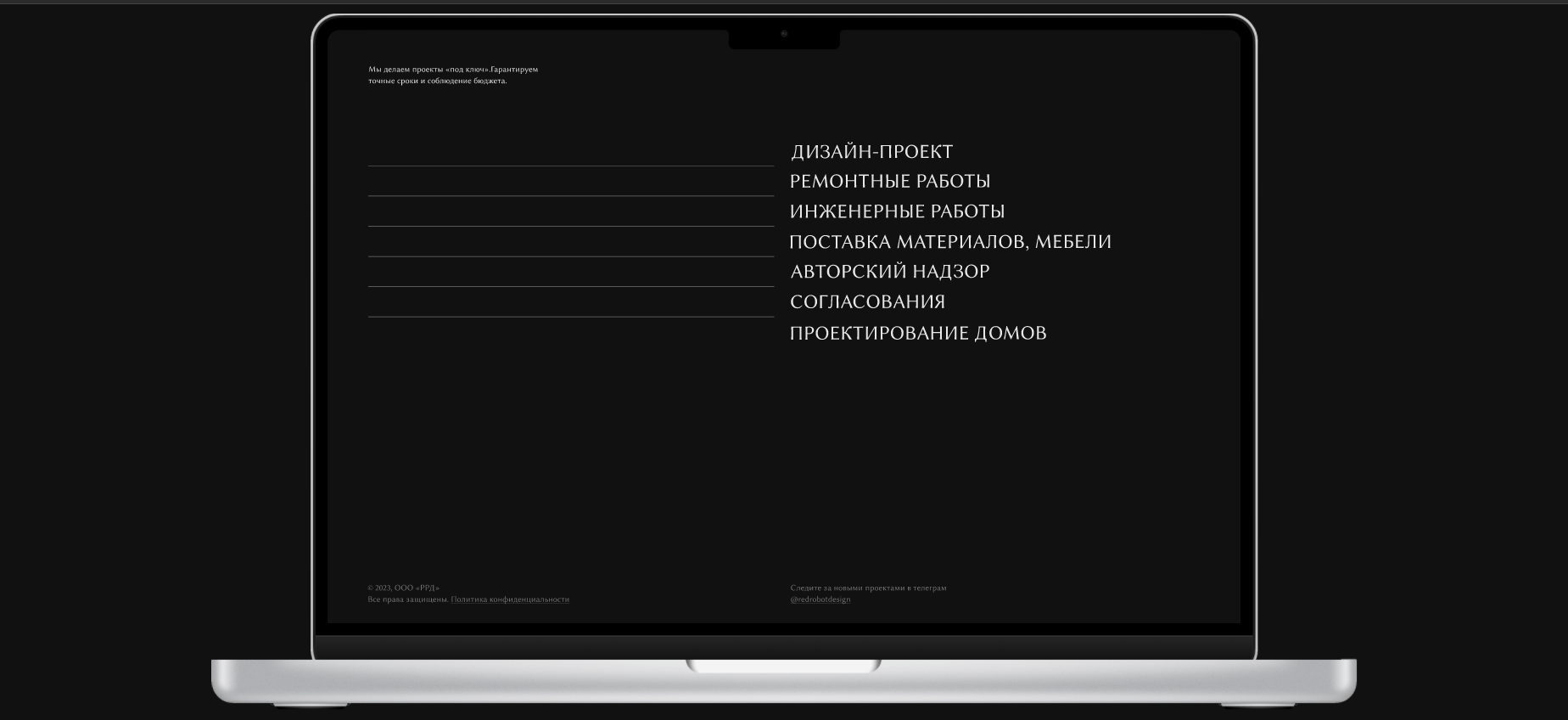Click the 'Все права защищены.' footer text

[x=407, y=599]
